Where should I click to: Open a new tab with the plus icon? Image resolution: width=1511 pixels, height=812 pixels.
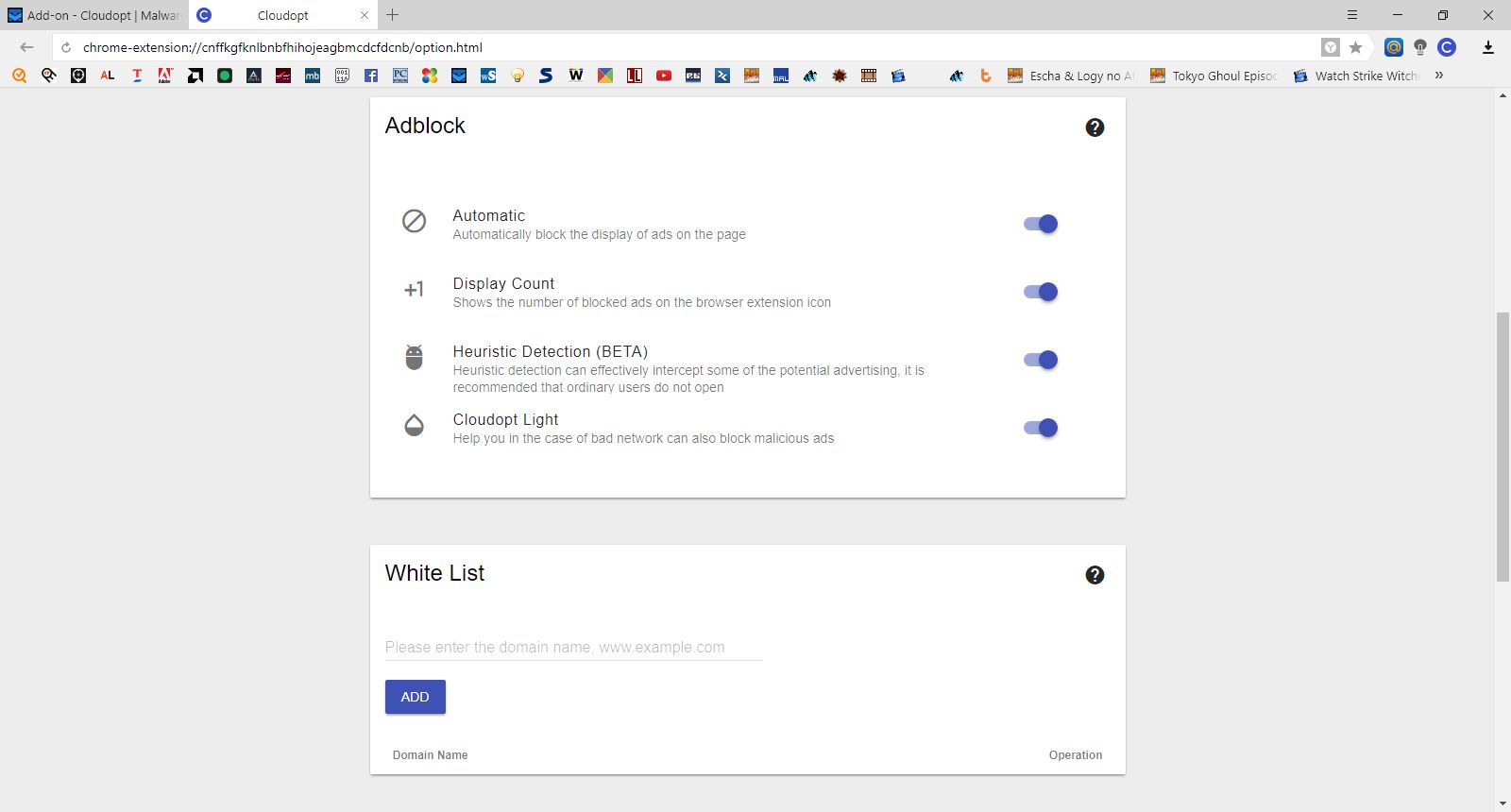coord(393,15)
